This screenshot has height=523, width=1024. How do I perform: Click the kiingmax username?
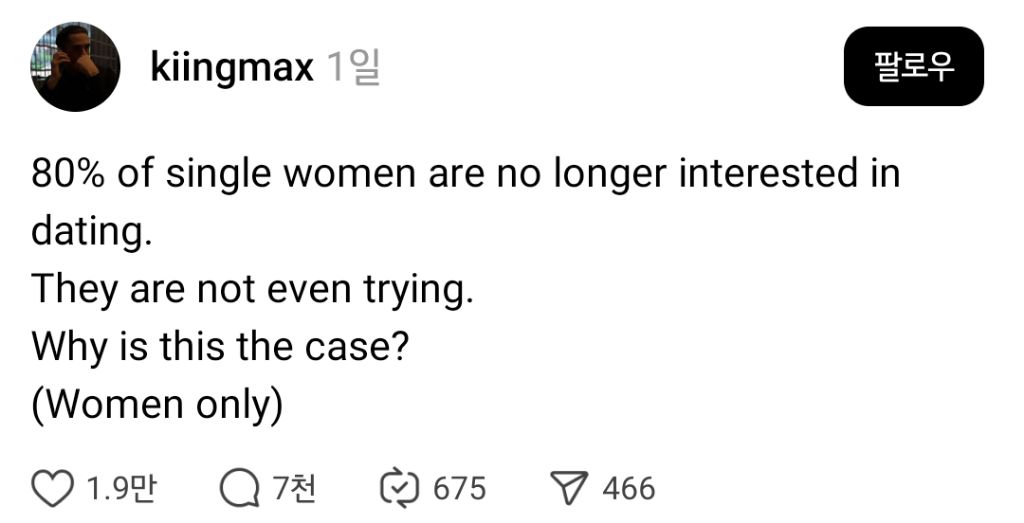(231, 68)
